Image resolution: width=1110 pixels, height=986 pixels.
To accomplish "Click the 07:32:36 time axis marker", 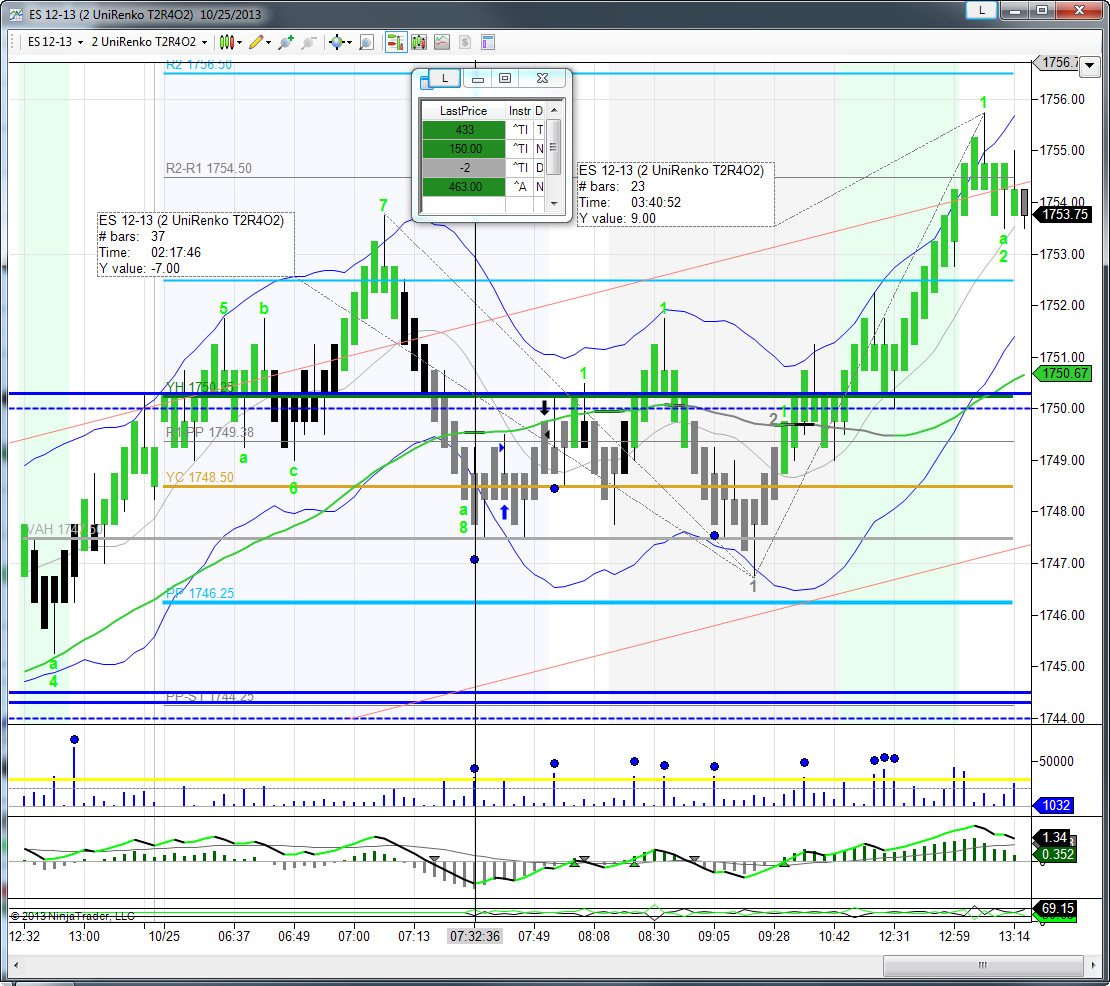I will pos(475,936).
